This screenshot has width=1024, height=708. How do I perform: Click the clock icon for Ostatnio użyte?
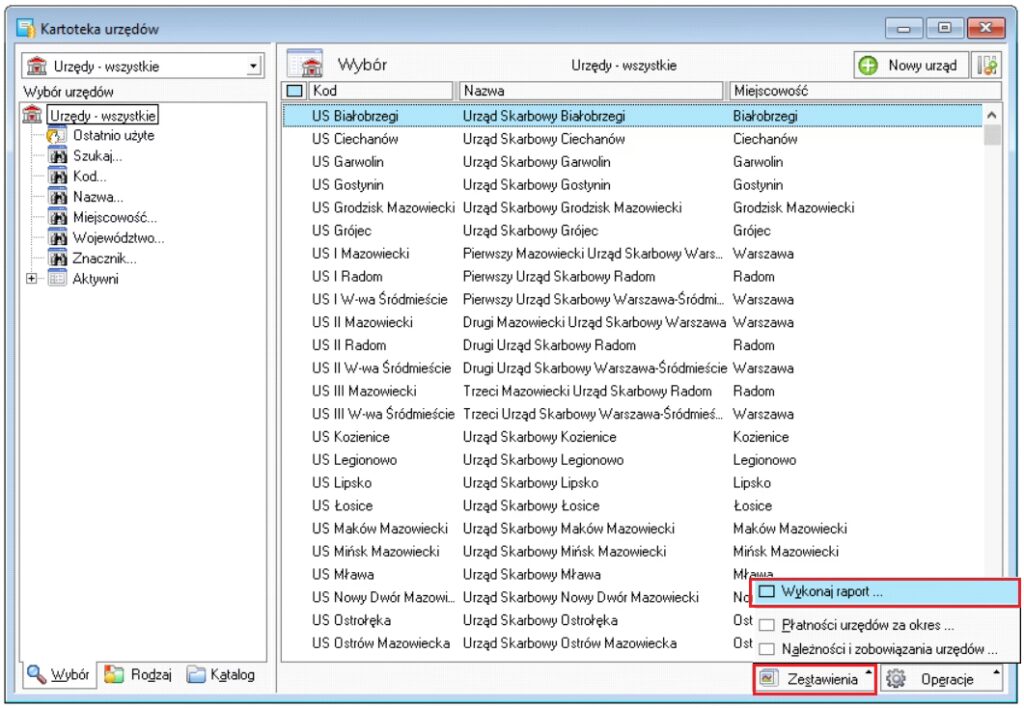(58, 136)
